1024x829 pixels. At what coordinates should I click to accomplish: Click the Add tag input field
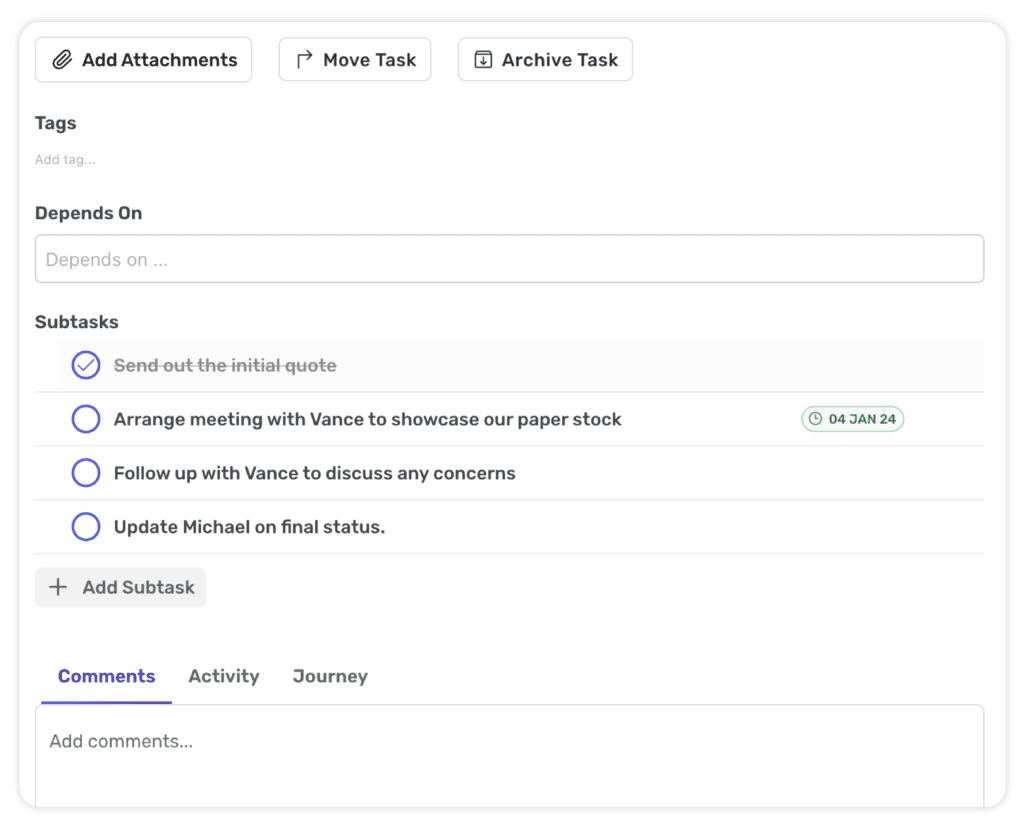point(66,159)
